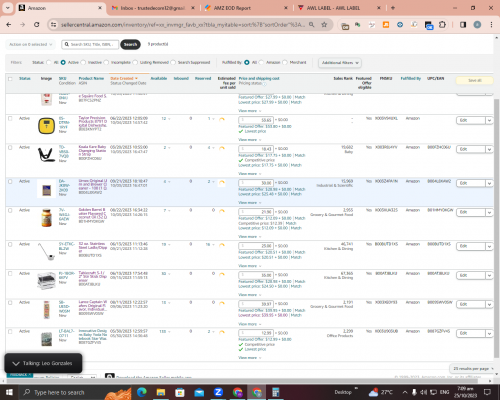The image size is (500, 400).
Task: Show hidden system tray icons
Action: tap(405, 392)
